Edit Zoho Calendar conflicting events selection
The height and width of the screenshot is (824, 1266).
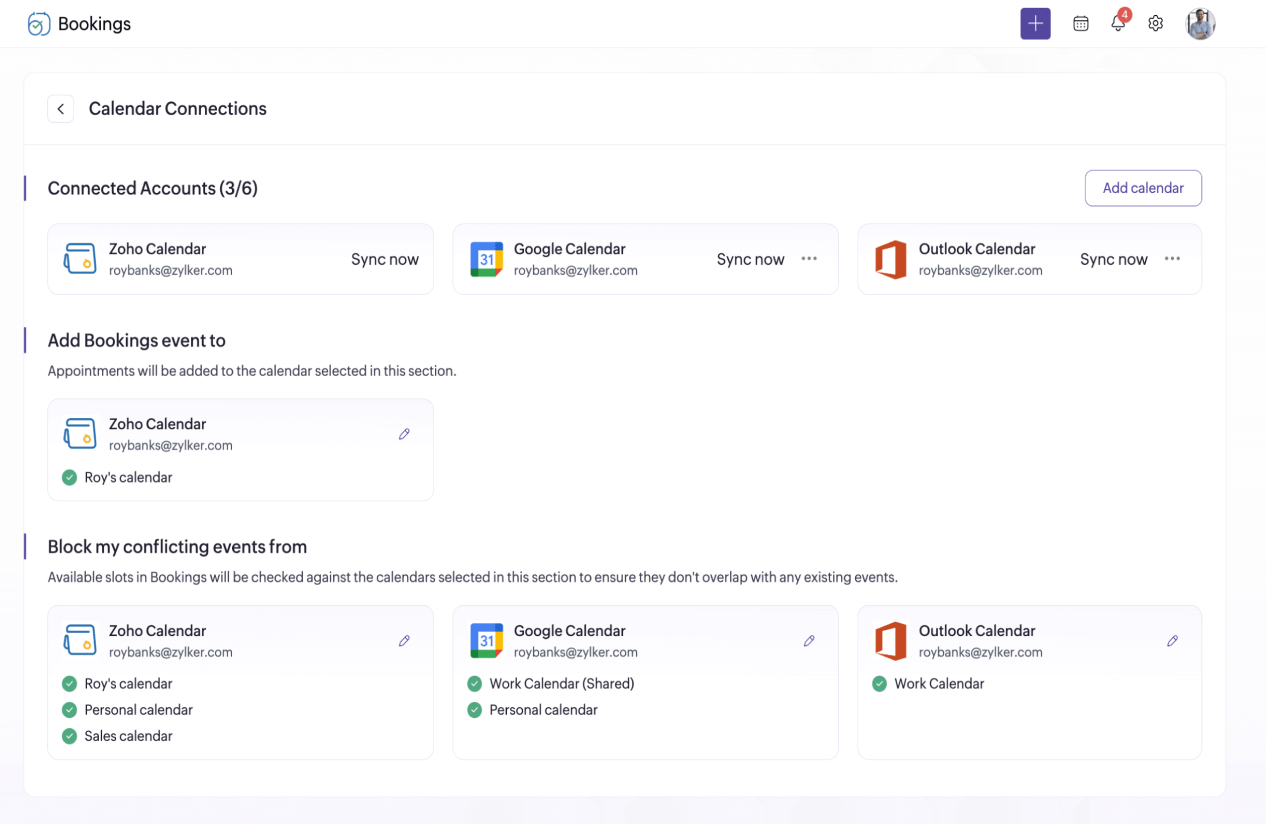pyautogui.click(x=404, y=641)
